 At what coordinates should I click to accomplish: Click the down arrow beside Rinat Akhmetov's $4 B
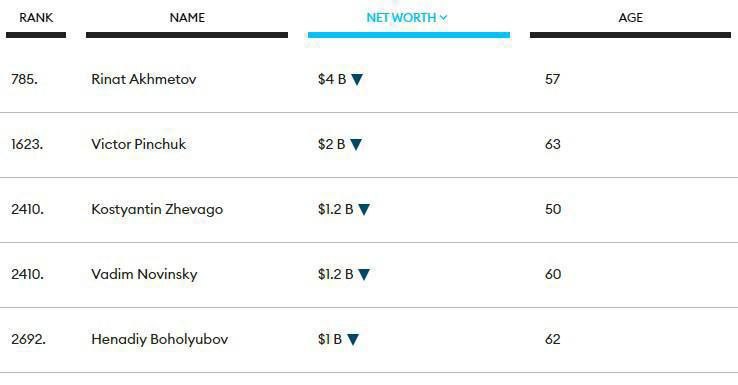click(x=357, y=80)
